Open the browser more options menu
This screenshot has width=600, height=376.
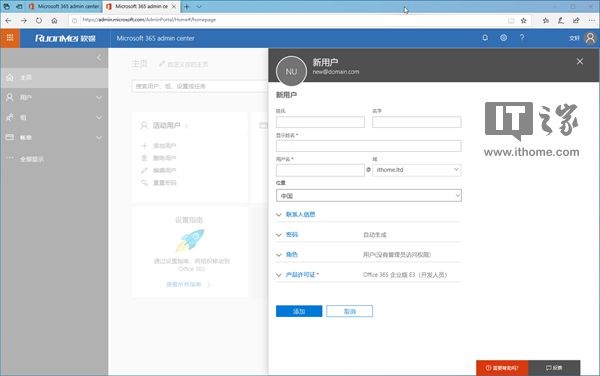(x=591, y=21)
